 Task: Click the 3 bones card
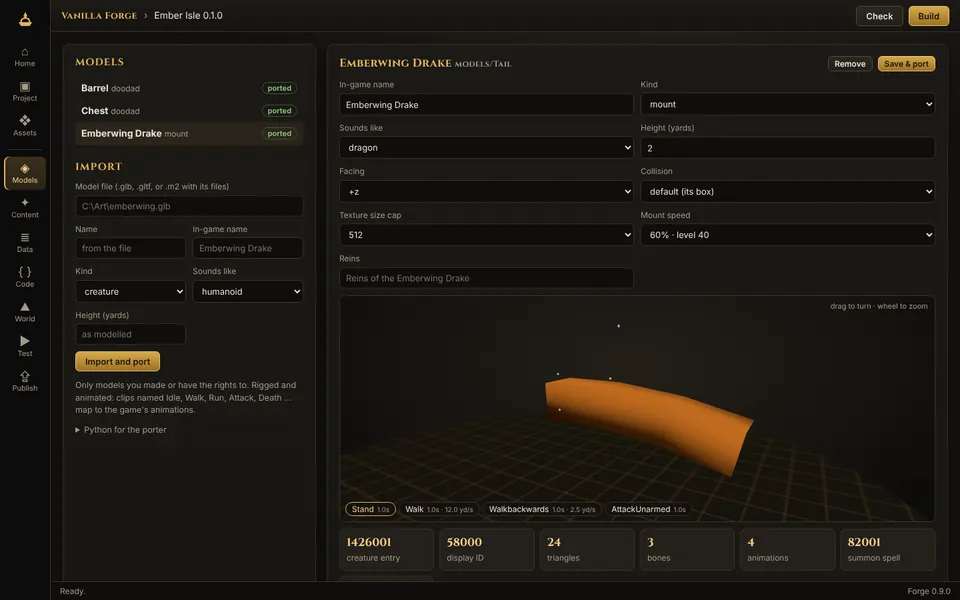687,549
